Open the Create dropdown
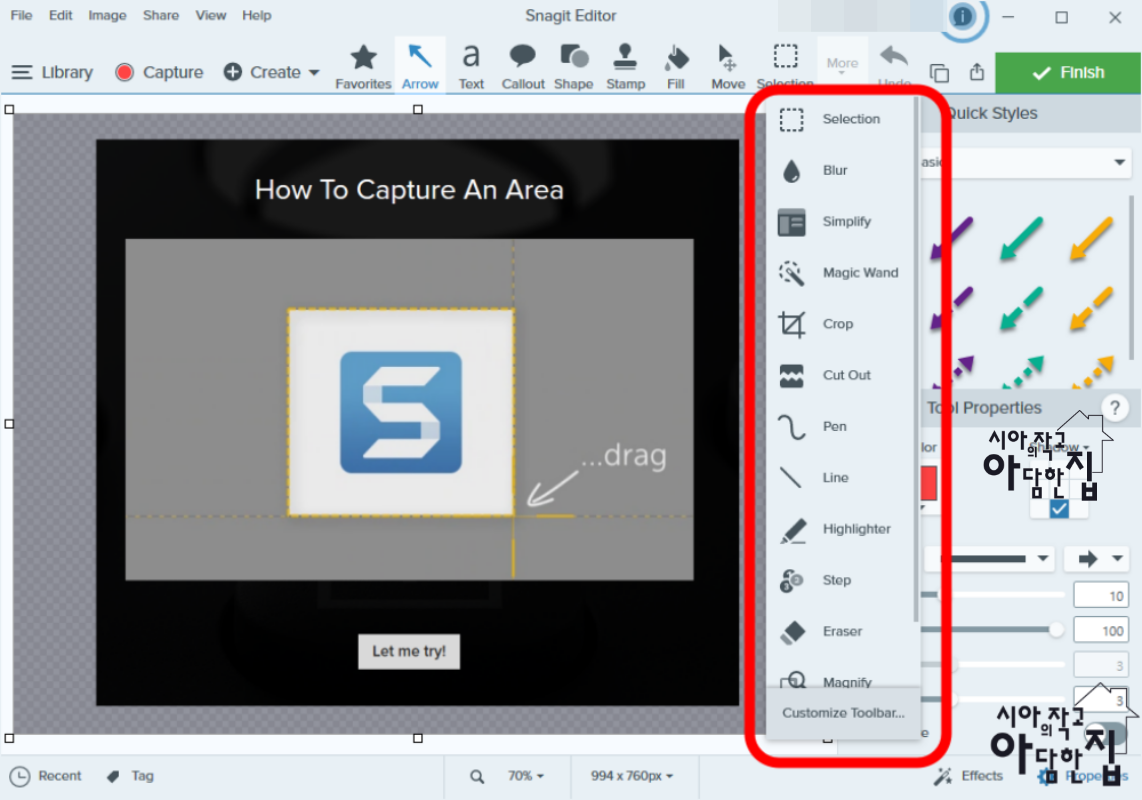 point(272,72)
